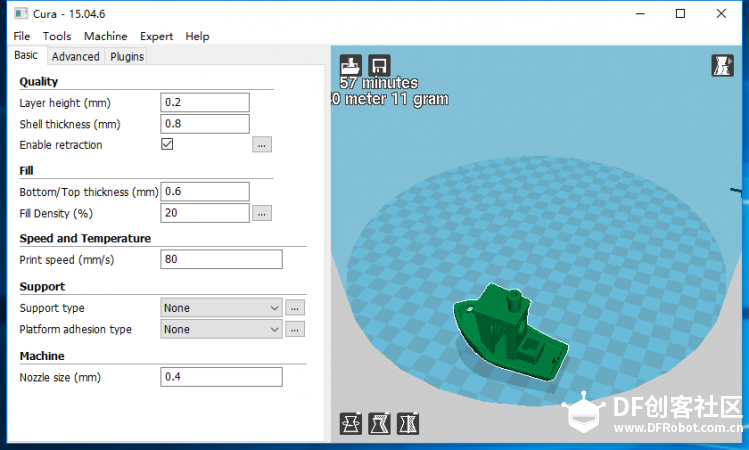
Task: Click the 'Layer height (mm)' label
Action: 65,103
